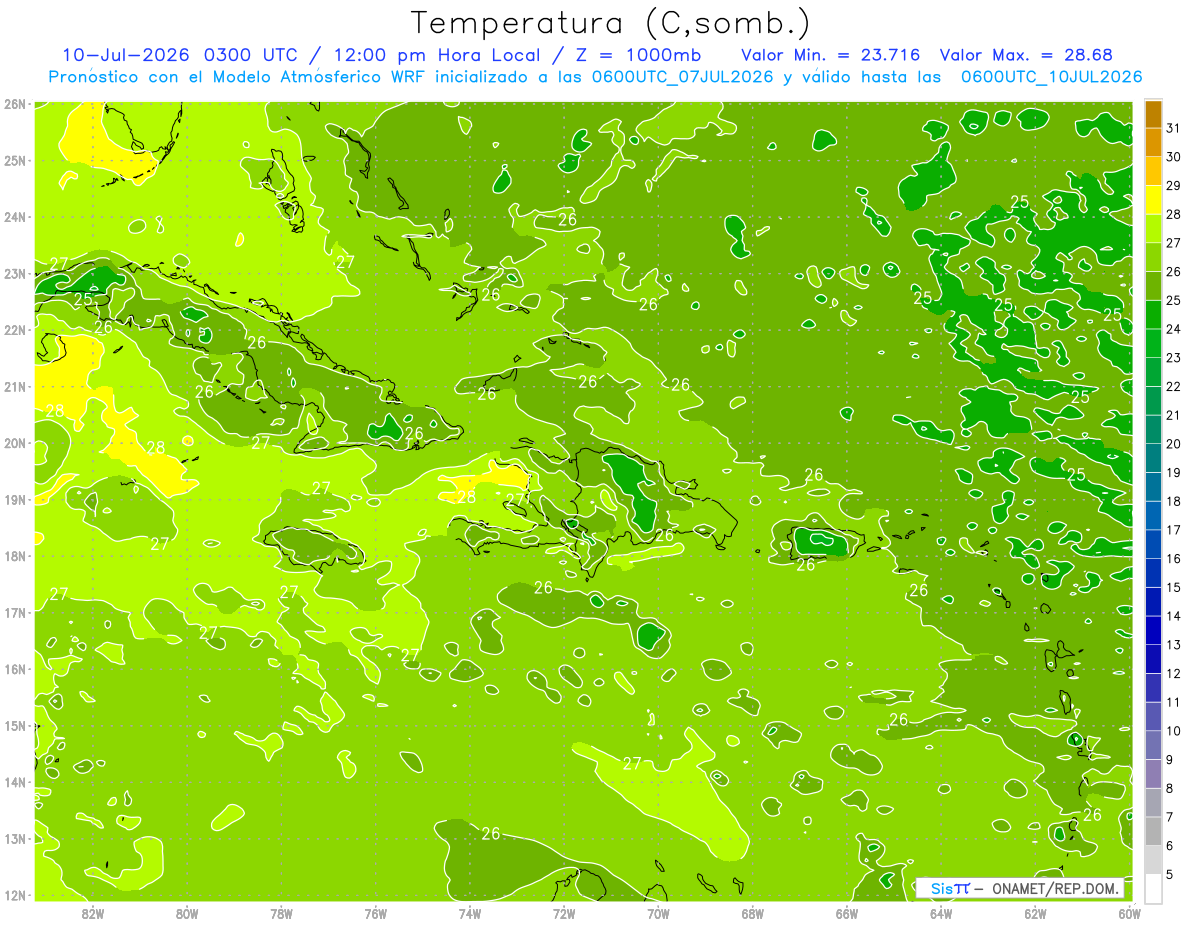Click the "18N" latitude label
1200x927 pixels.
tap(15, 556)
